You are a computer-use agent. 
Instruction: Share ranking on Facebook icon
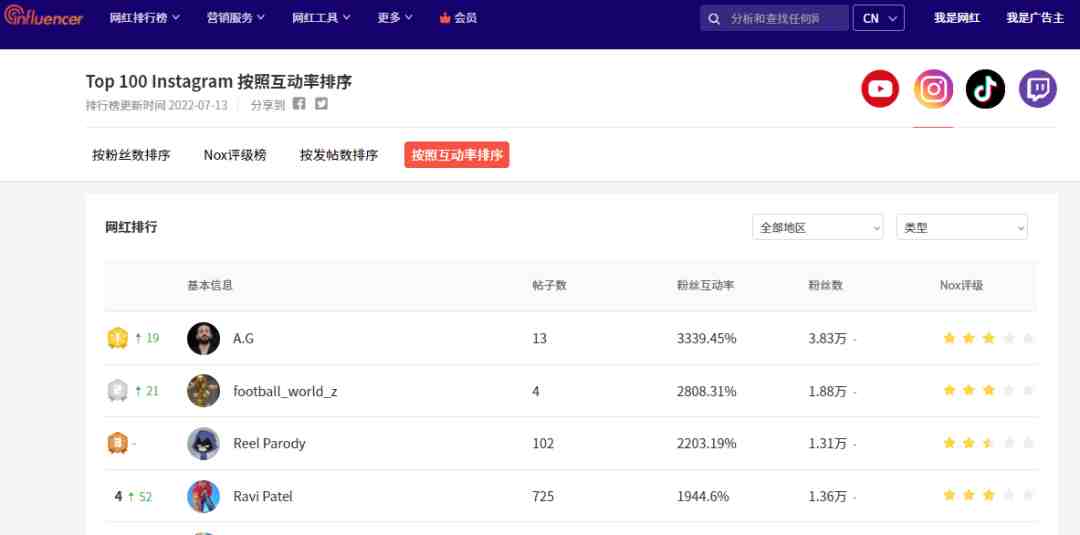coord(299,104)
